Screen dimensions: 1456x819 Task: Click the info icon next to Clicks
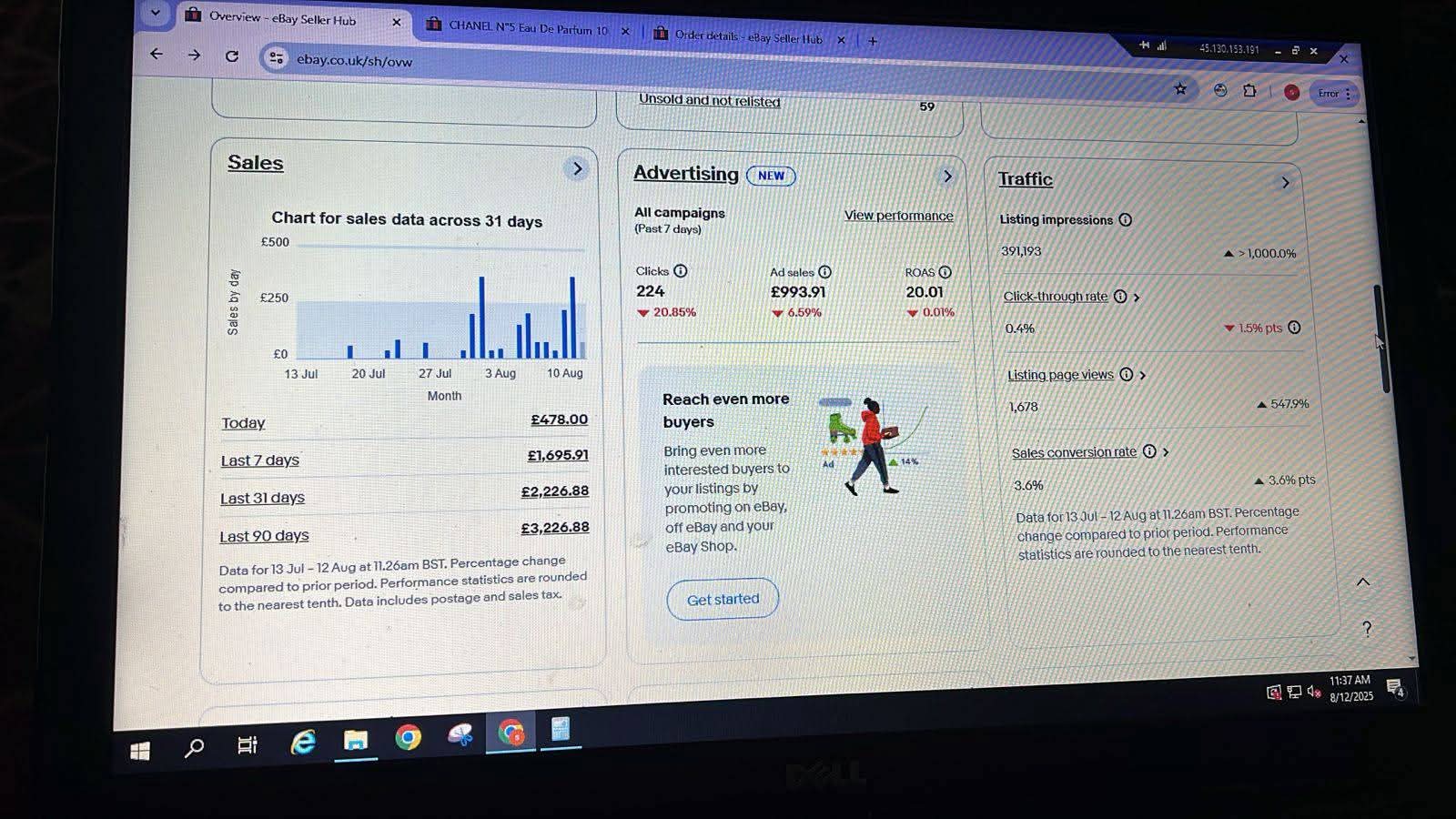pyautogui.click(x=680, y=271)
